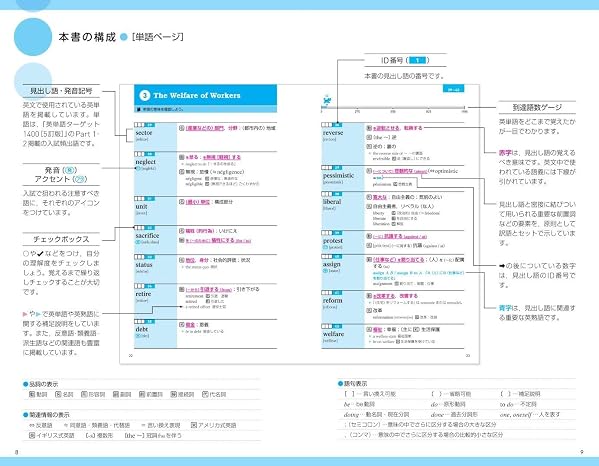Screen dimensions: 599x466
Task: Click the 副詞 part-of-speech icon in legend
Action: click(x=116, y=394)
